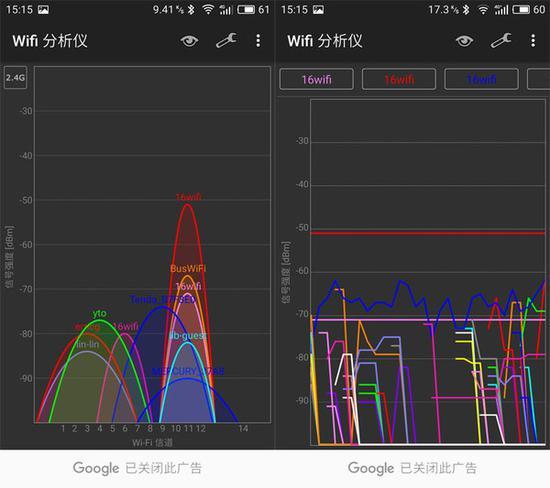Tap right Google 已关闭此广告 banner
This screenshot has height=488, width=550.
412,468
